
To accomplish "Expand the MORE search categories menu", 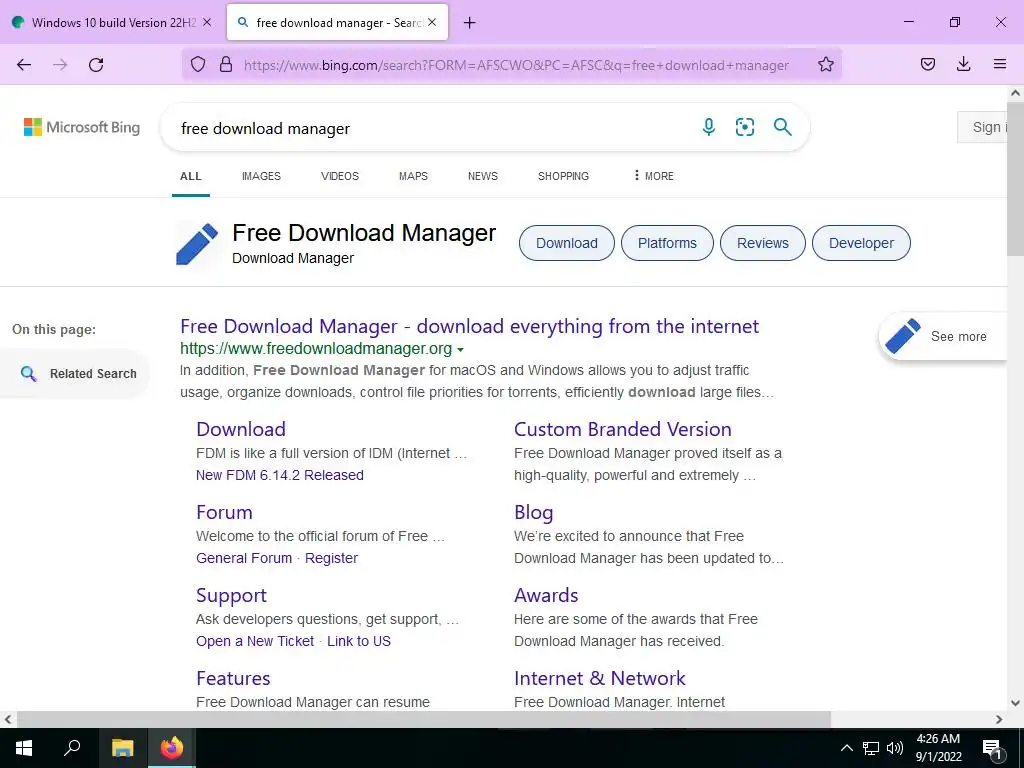I will pos(654,176).
